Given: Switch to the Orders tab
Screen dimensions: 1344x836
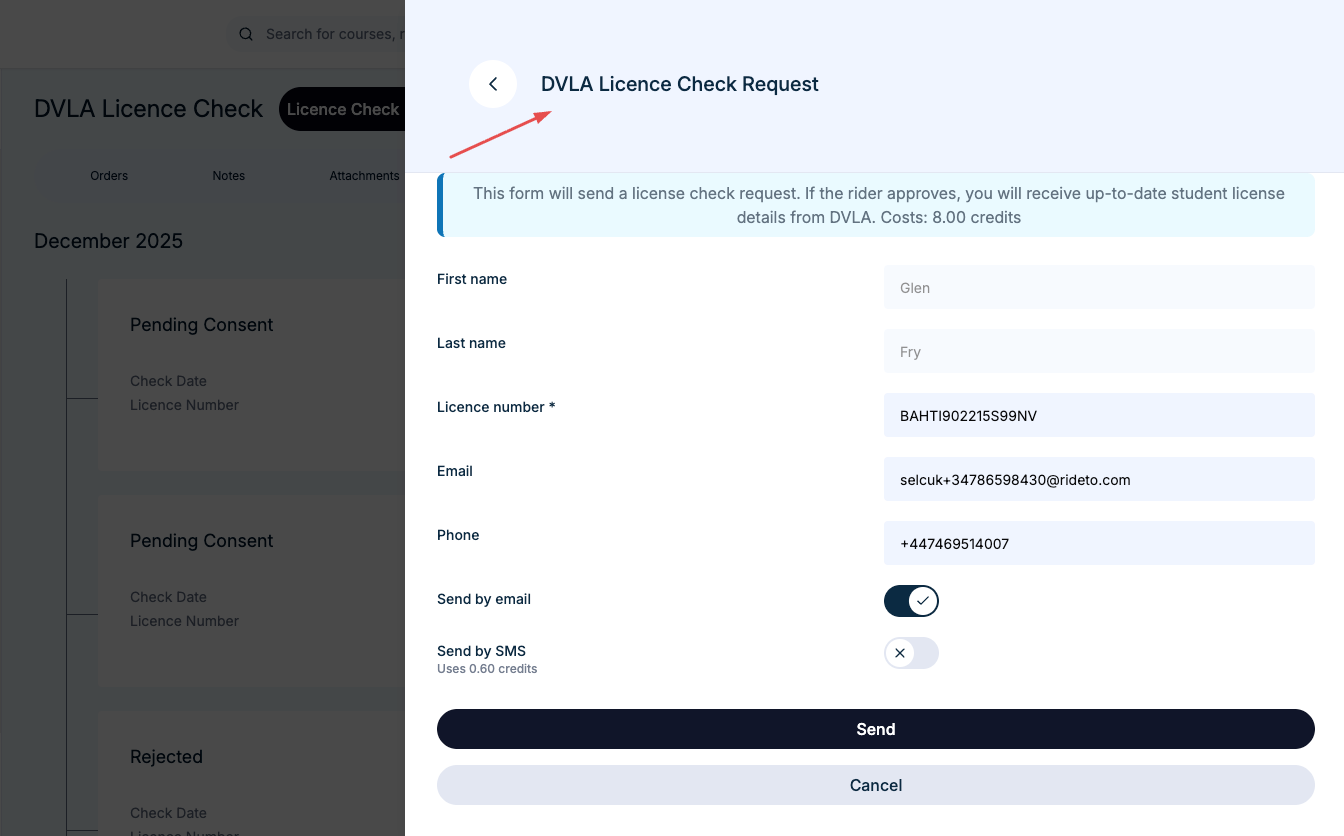Looking at the screenshot, I should (109, 175).
